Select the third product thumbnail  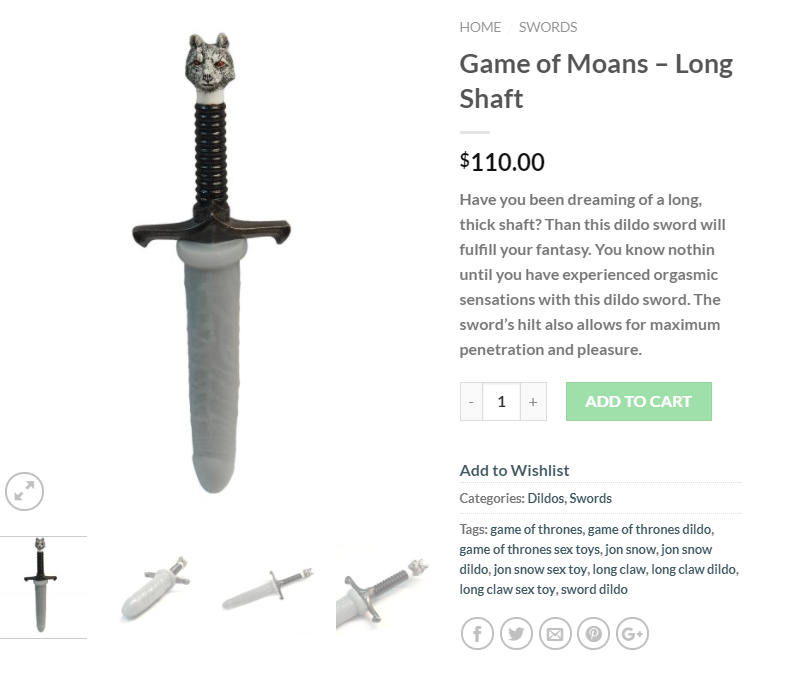(x=268, y=589)
